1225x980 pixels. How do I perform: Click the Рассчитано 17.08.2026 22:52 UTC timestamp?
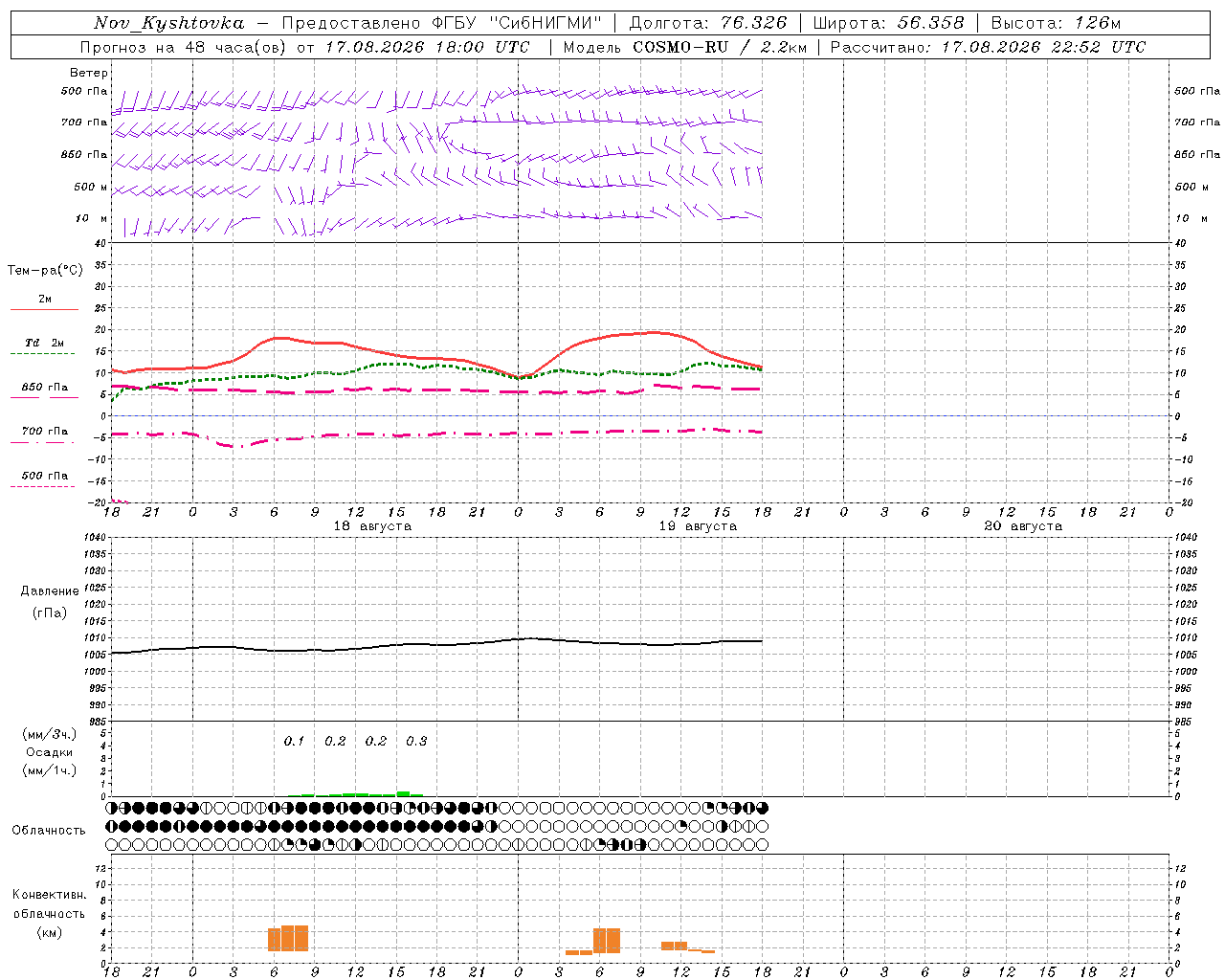[x=988, y=47]
